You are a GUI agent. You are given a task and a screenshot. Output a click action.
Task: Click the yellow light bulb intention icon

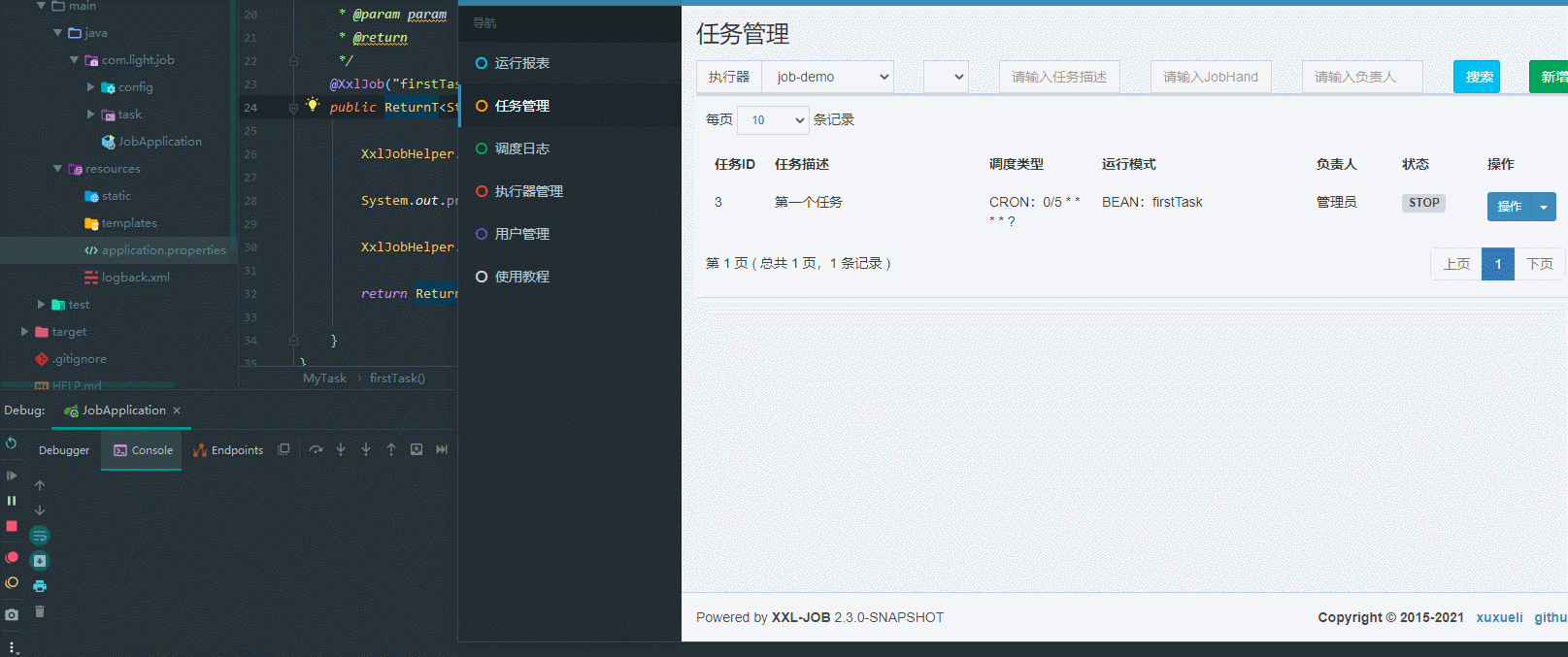point(313,104)
